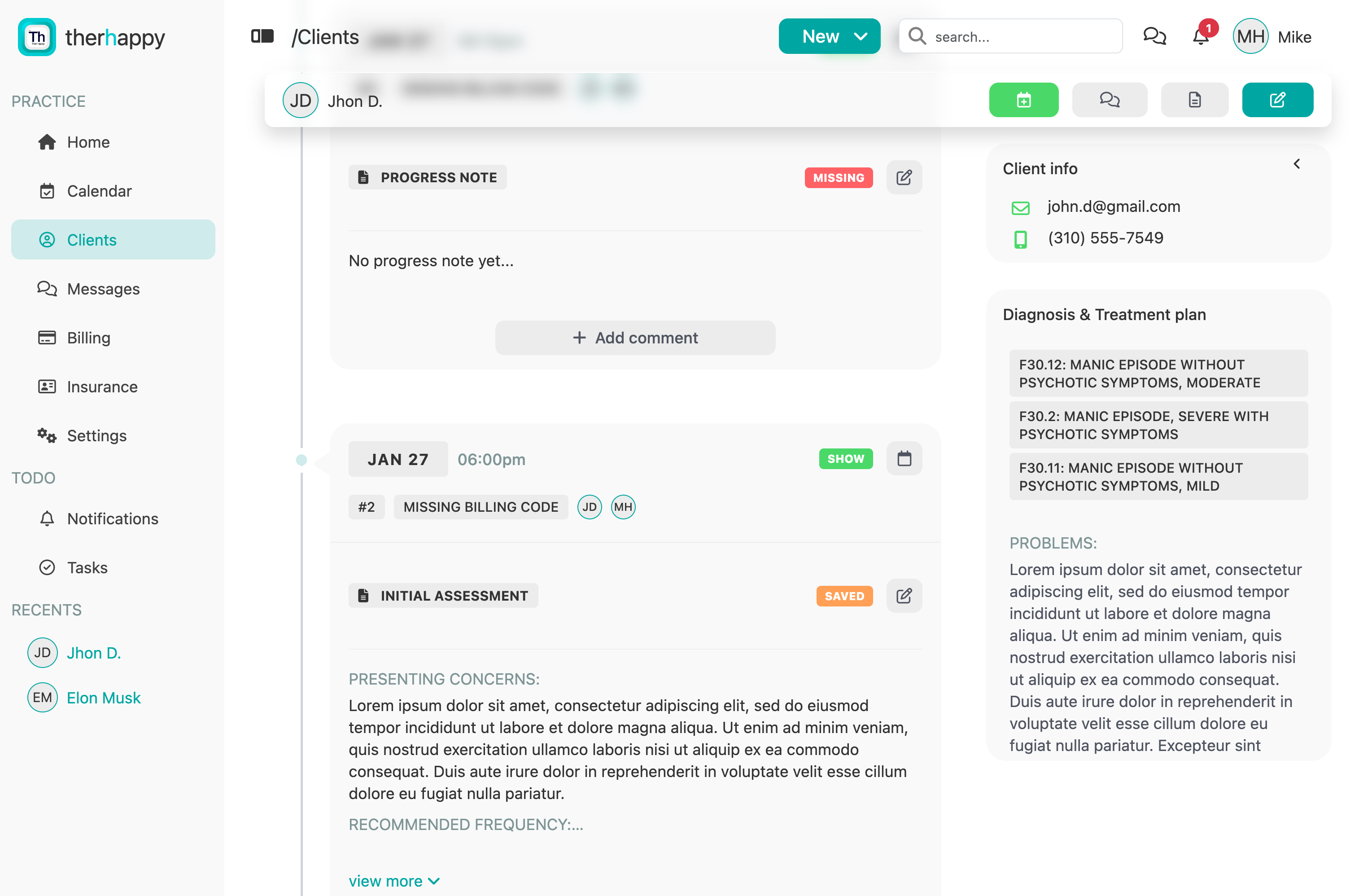
Task: Open the documents icon in client header
Action: coord(1194,100)
